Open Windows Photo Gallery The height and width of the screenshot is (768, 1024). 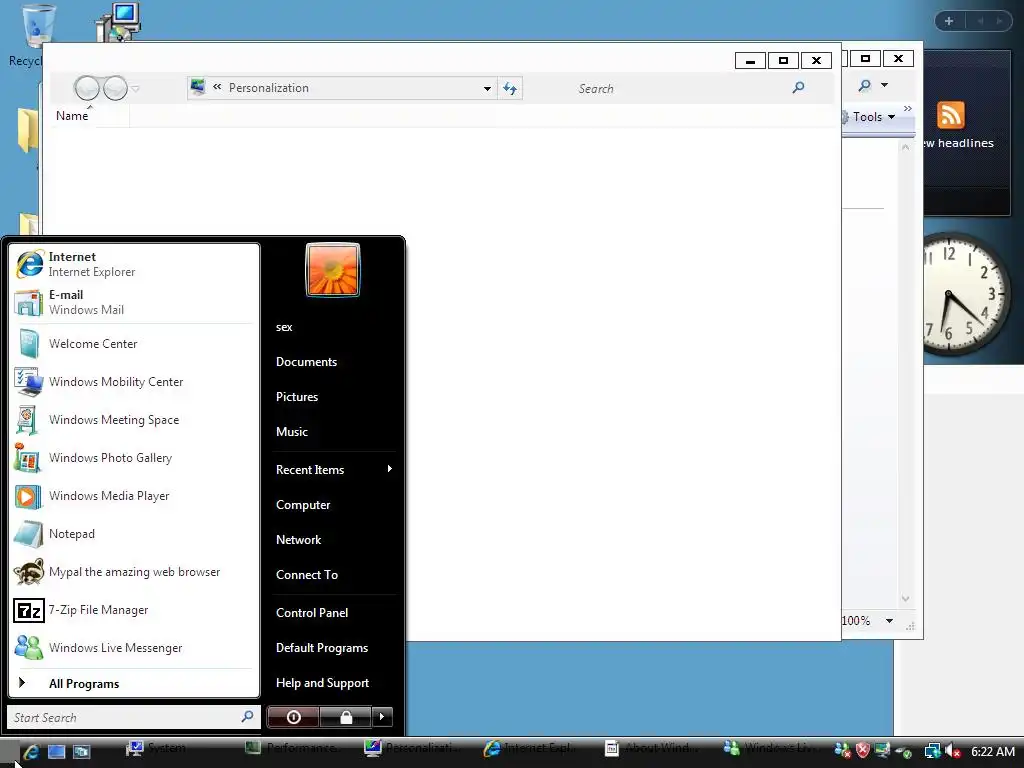134,457
